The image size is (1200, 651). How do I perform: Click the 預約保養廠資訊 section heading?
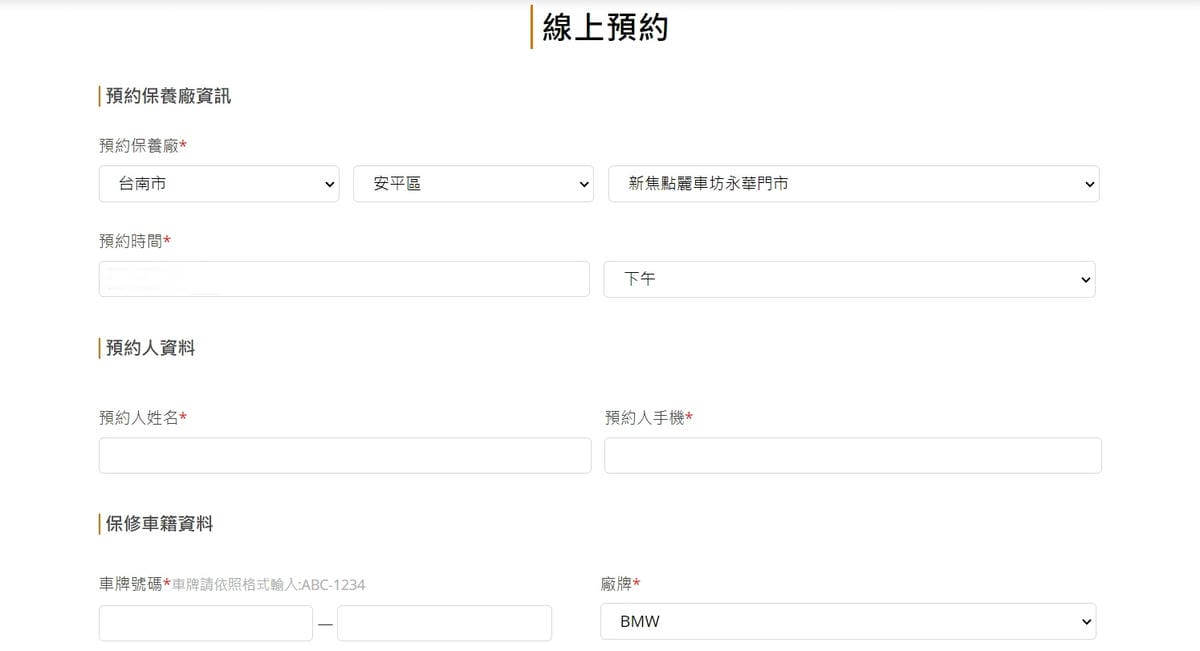point(168,96)
